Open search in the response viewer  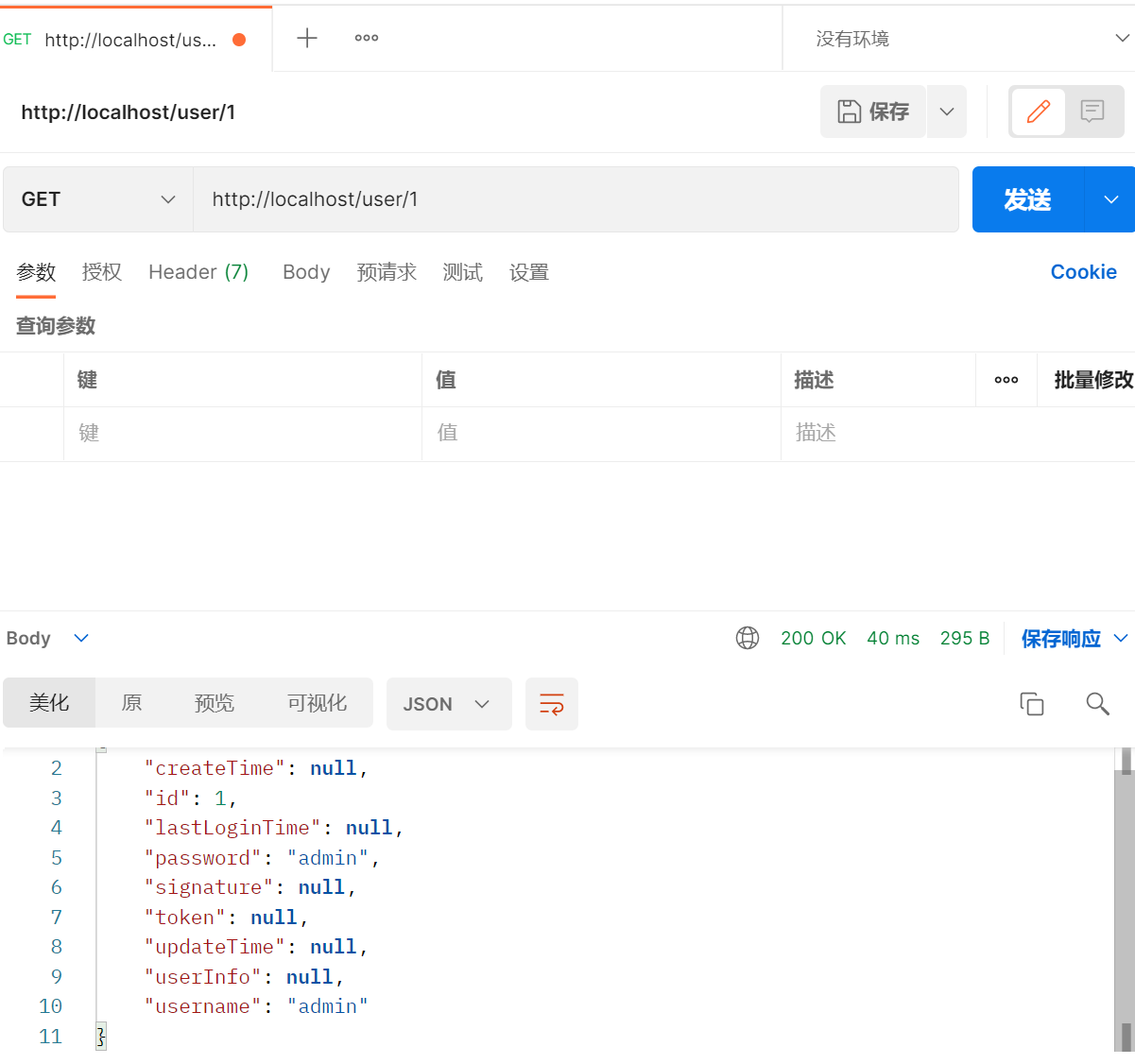pos(1096,703)
